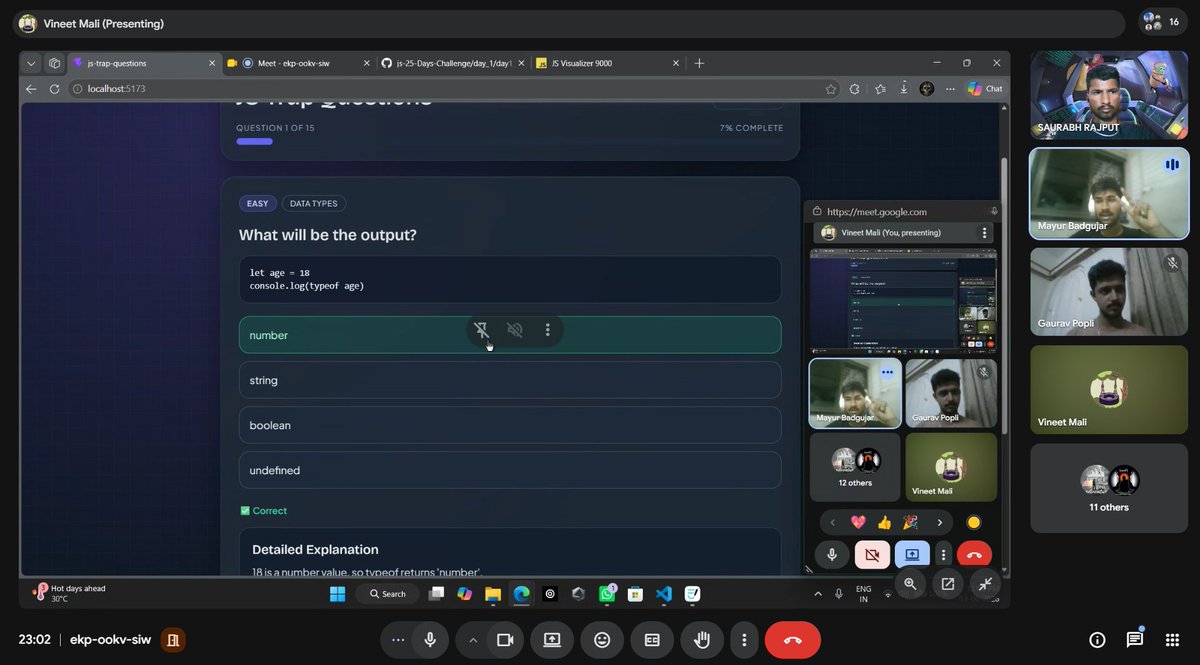Open audio settings chevron beside the camera

click(472, 640)
